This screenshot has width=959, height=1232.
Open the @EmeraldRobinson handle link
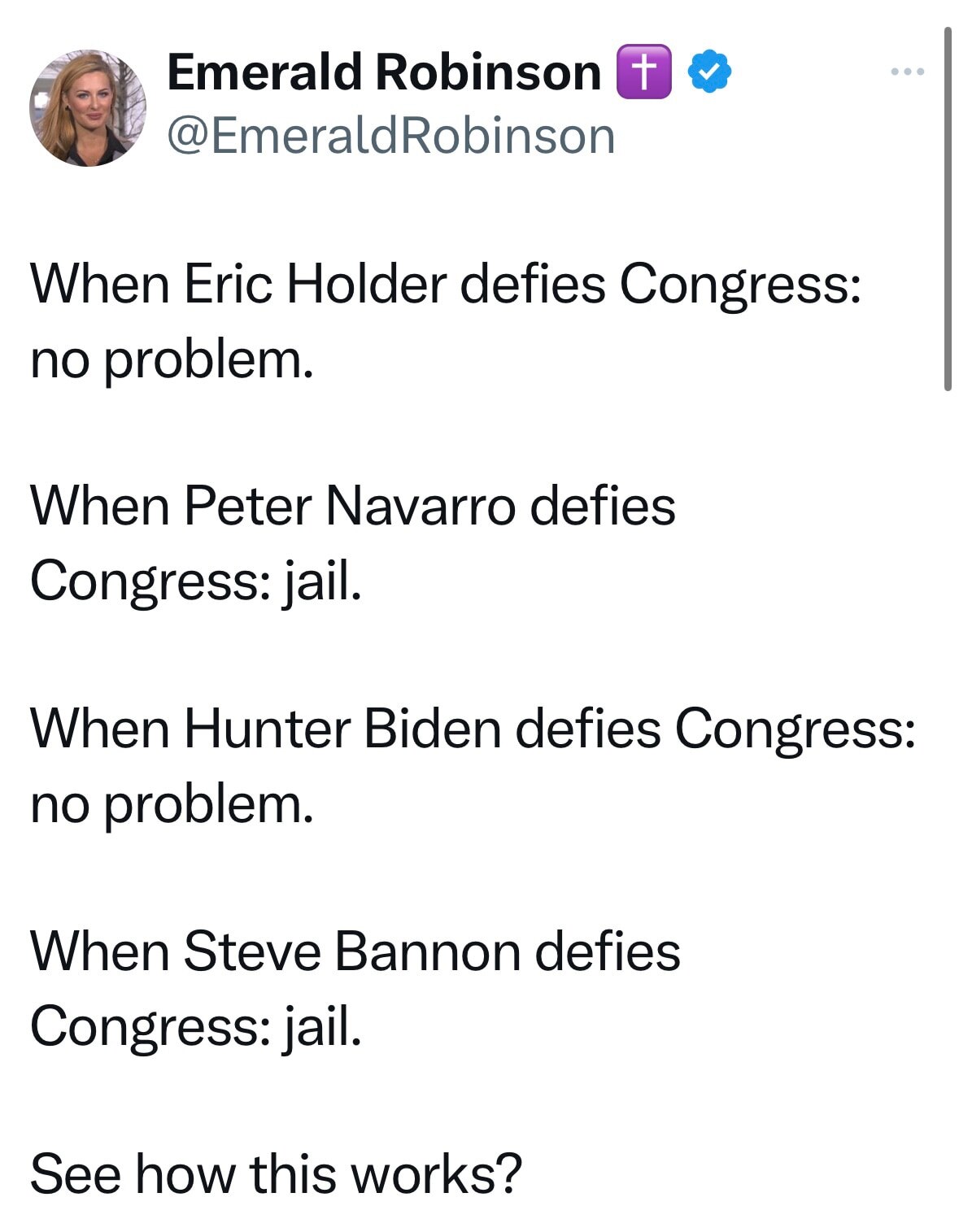pos(390,135)
